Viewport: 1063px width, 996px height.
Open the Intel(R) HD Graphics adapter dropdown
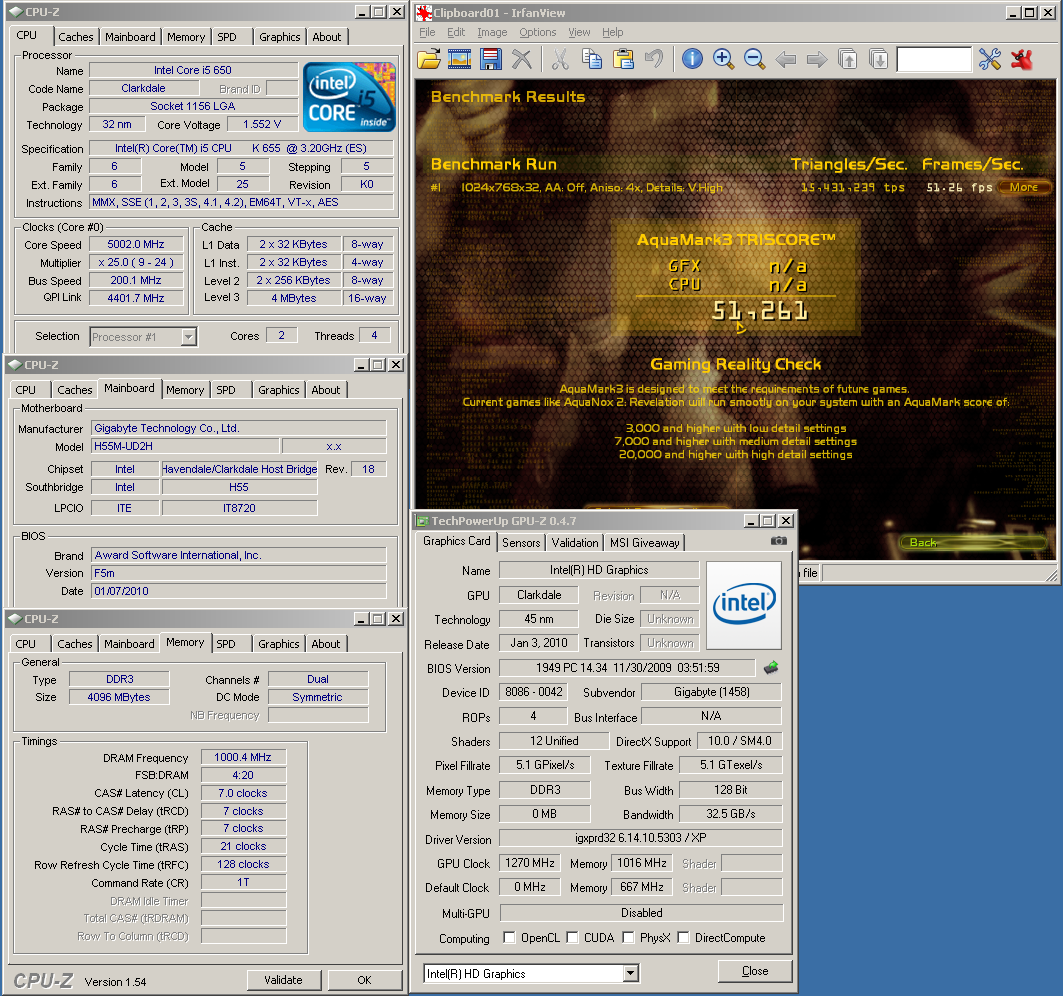[x=630, y=974]
